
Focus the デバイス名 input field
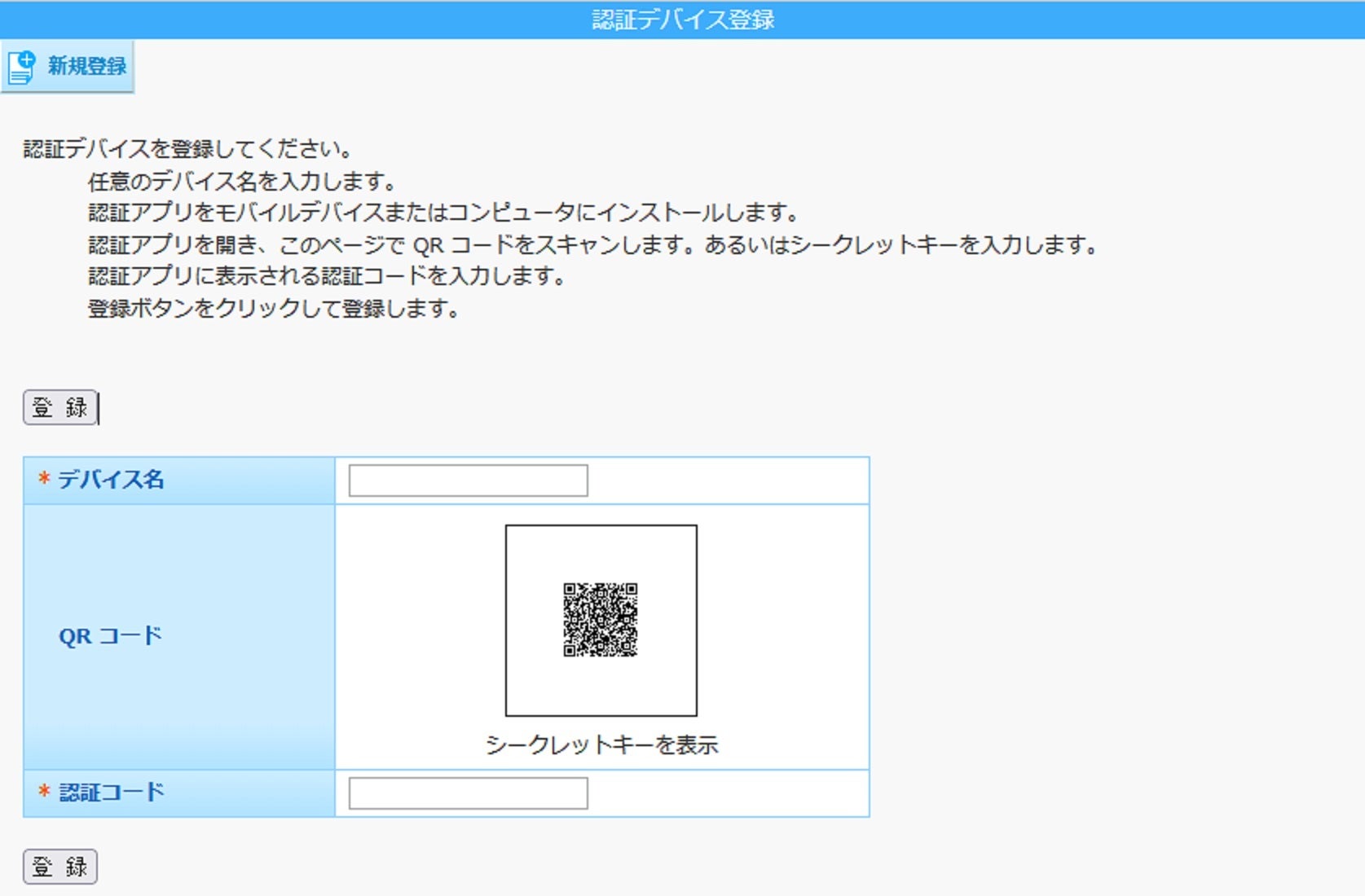(468, 481)
